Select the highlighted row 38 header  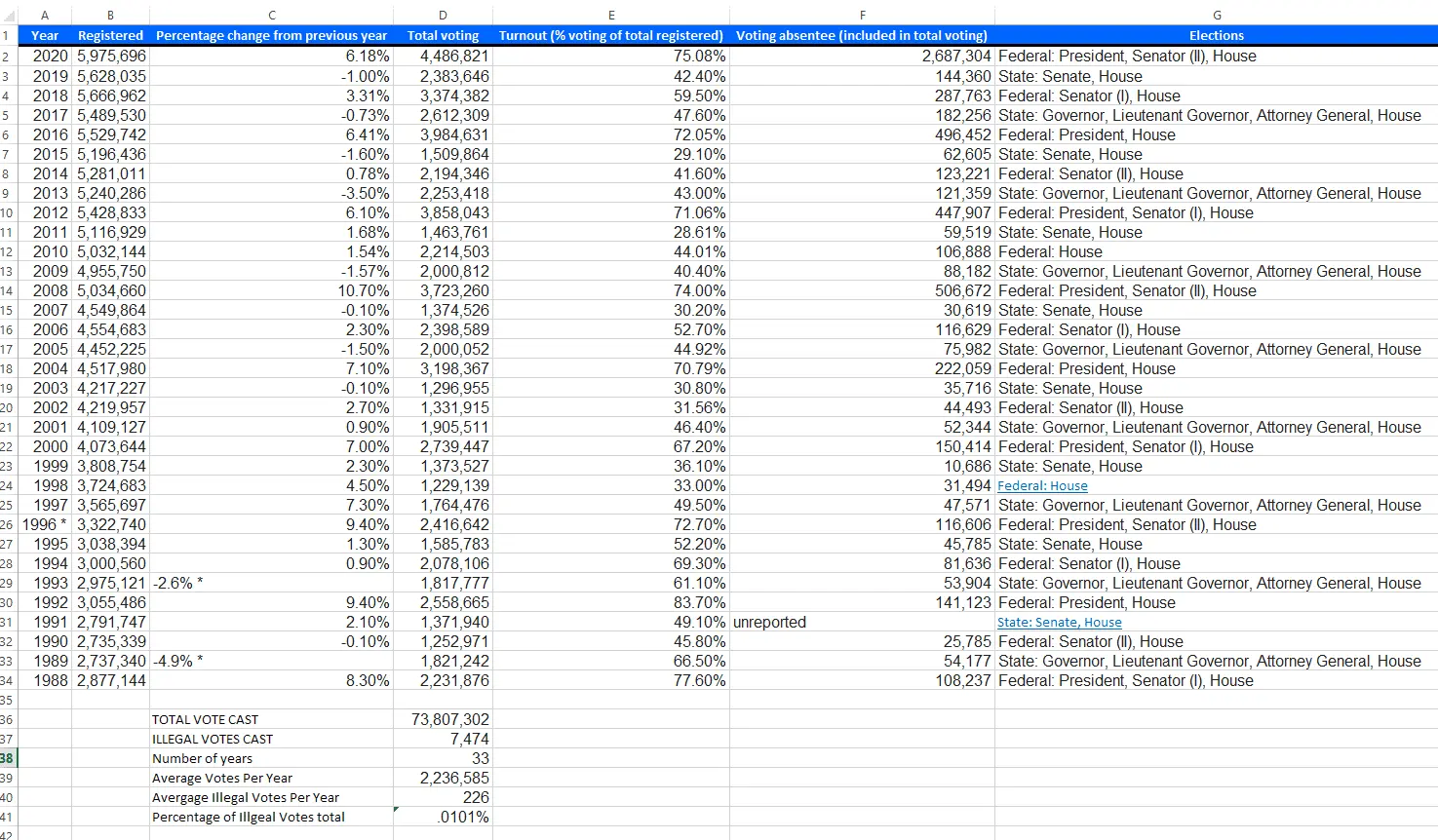pos(8,758)
